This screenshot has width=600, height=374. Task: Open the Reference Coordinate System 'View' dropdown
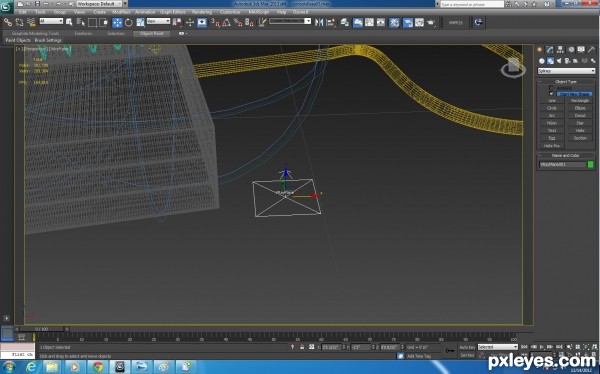tap(158, 21)
